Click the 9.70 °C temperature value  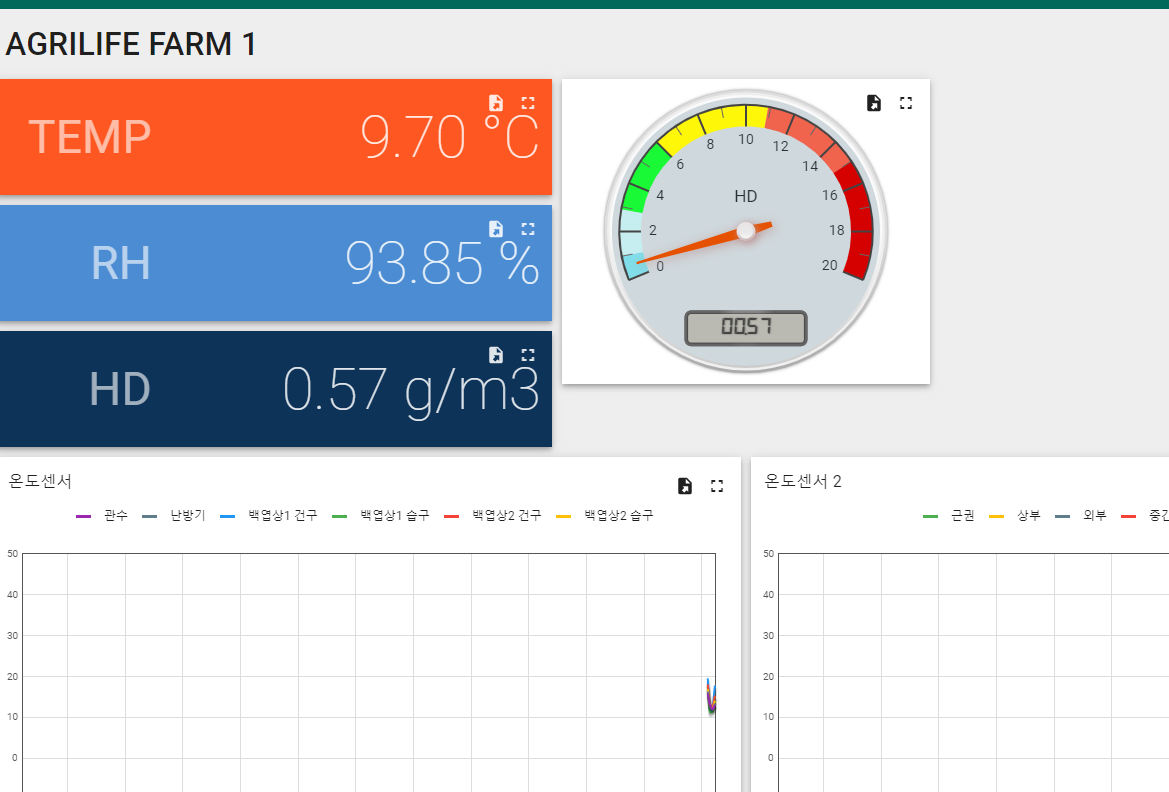click(449, 137)
